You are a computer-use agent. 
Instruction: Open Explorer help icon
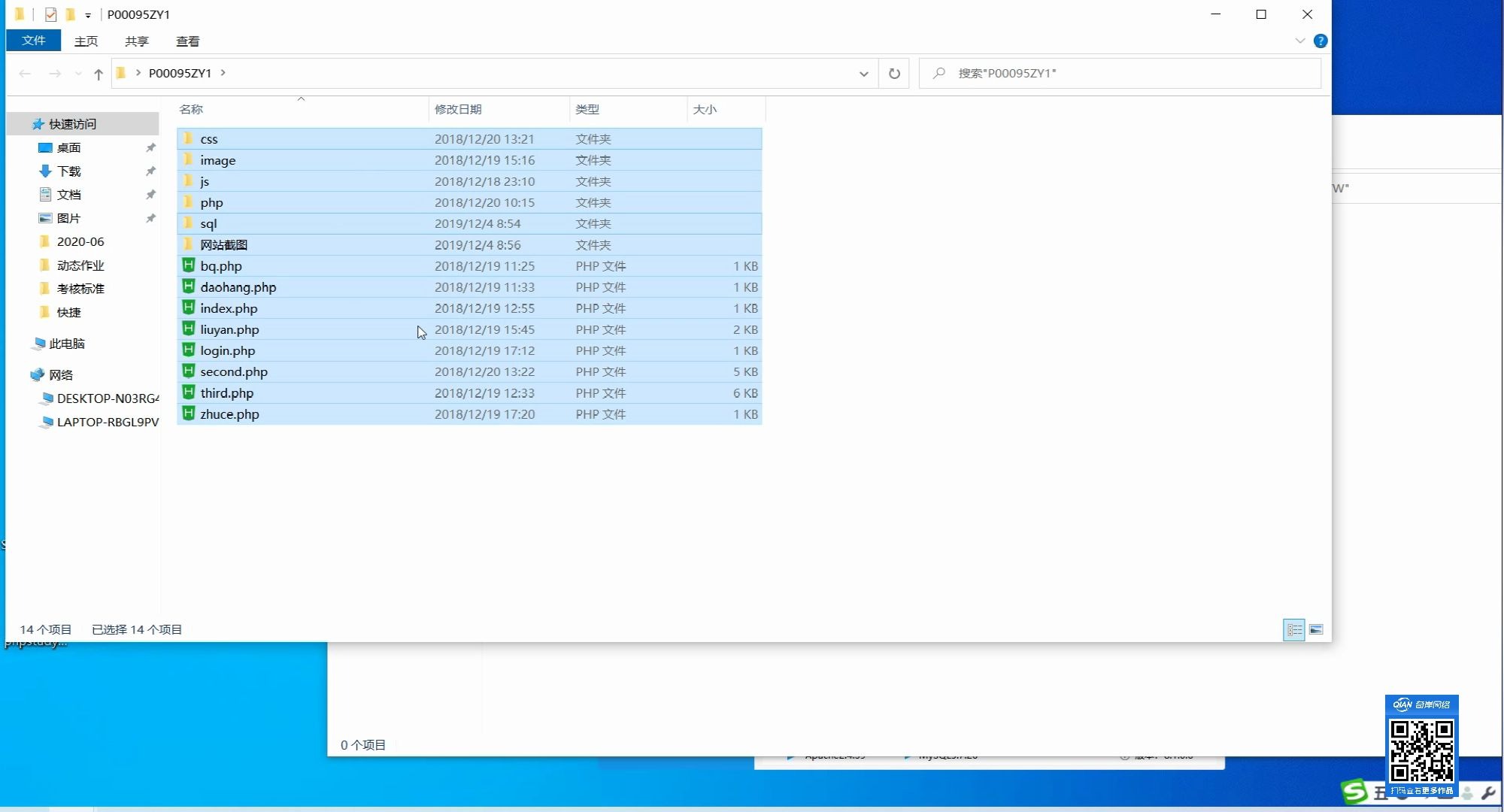click(1321, 41)
